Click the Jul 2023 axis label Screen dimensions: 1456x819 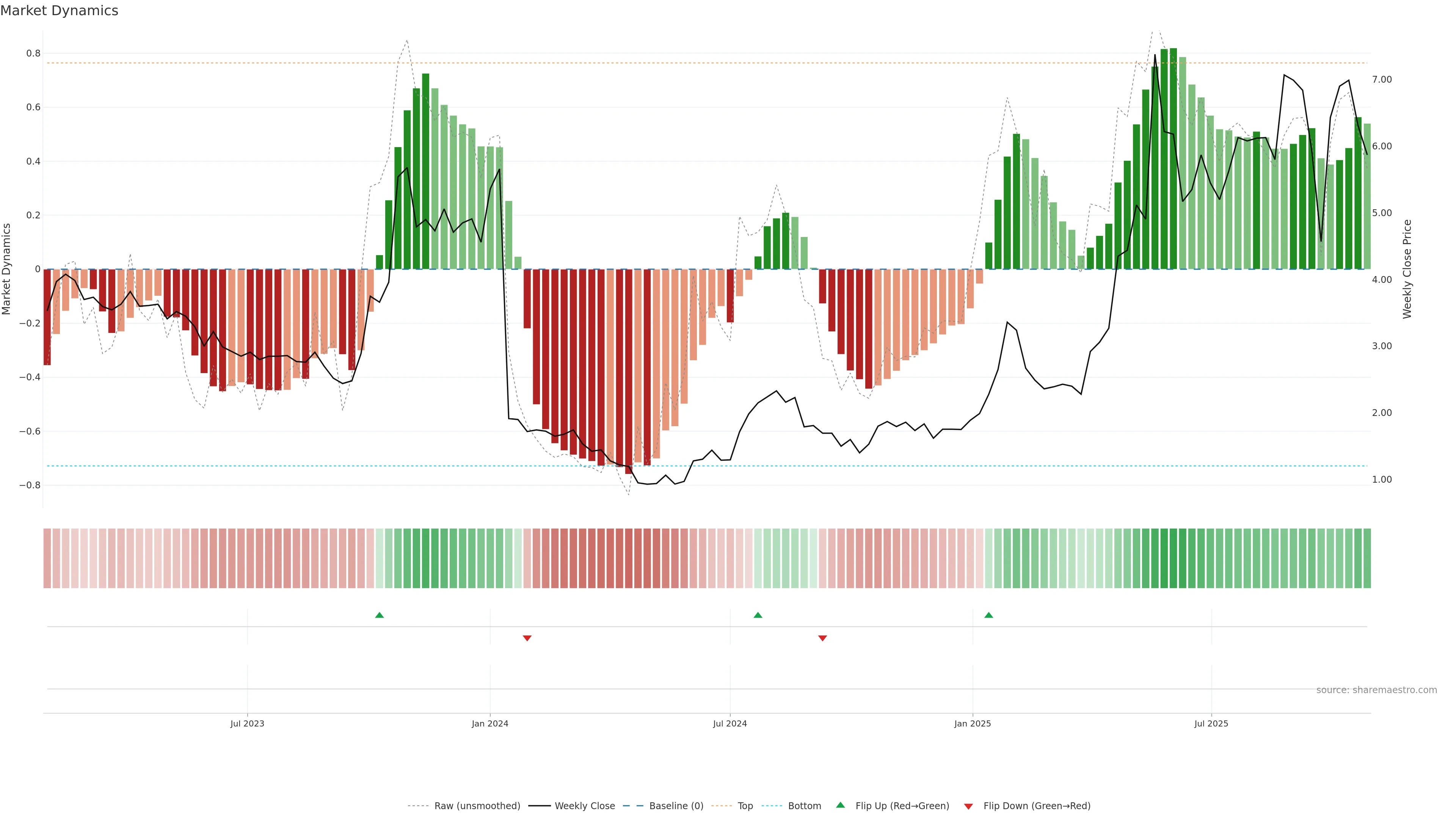[247, 723]
